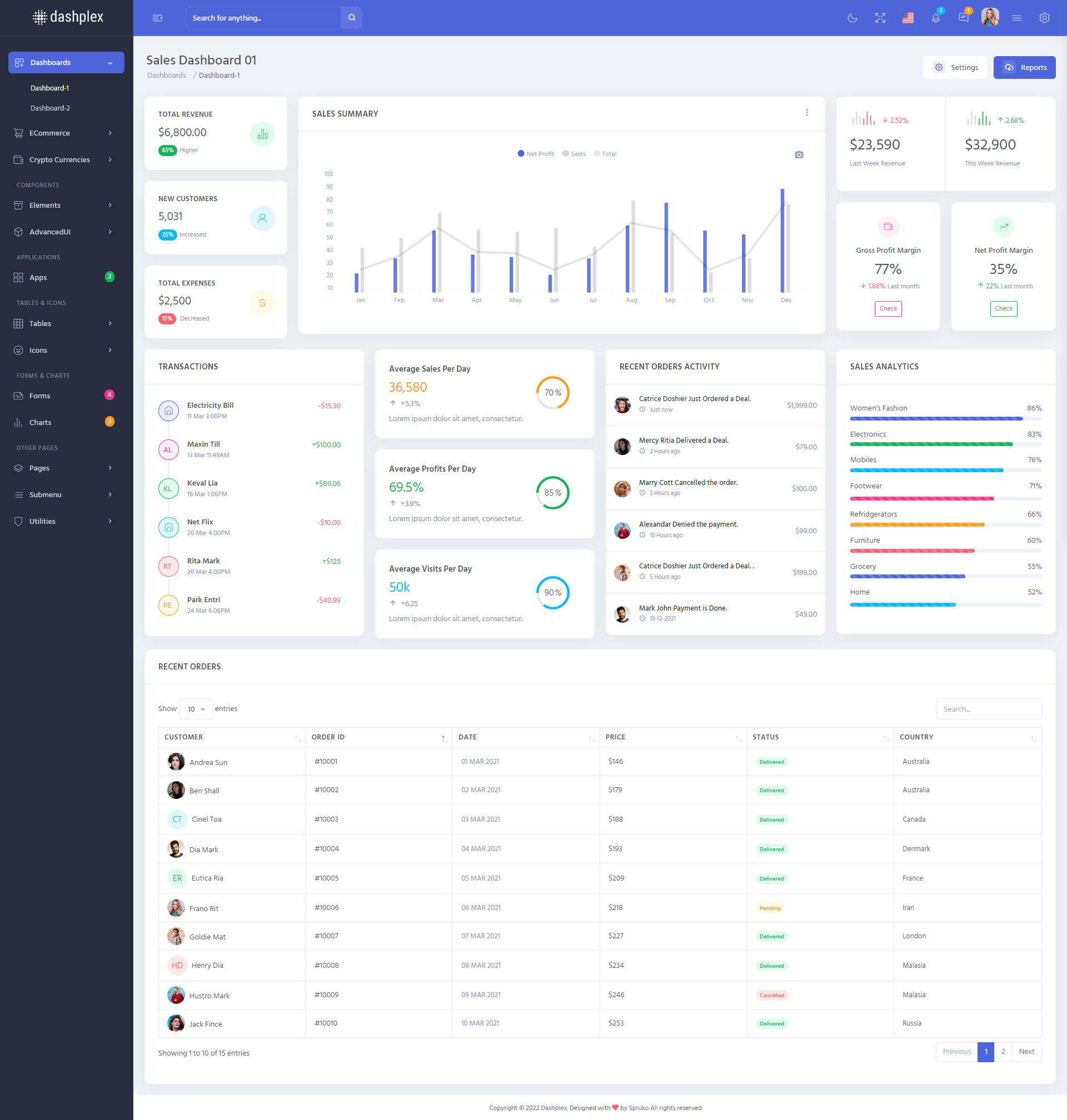Image resolution: width=1067 pixels, height=1120 pixels.
Task: Open the notifications bell icon
Action: 936,18
